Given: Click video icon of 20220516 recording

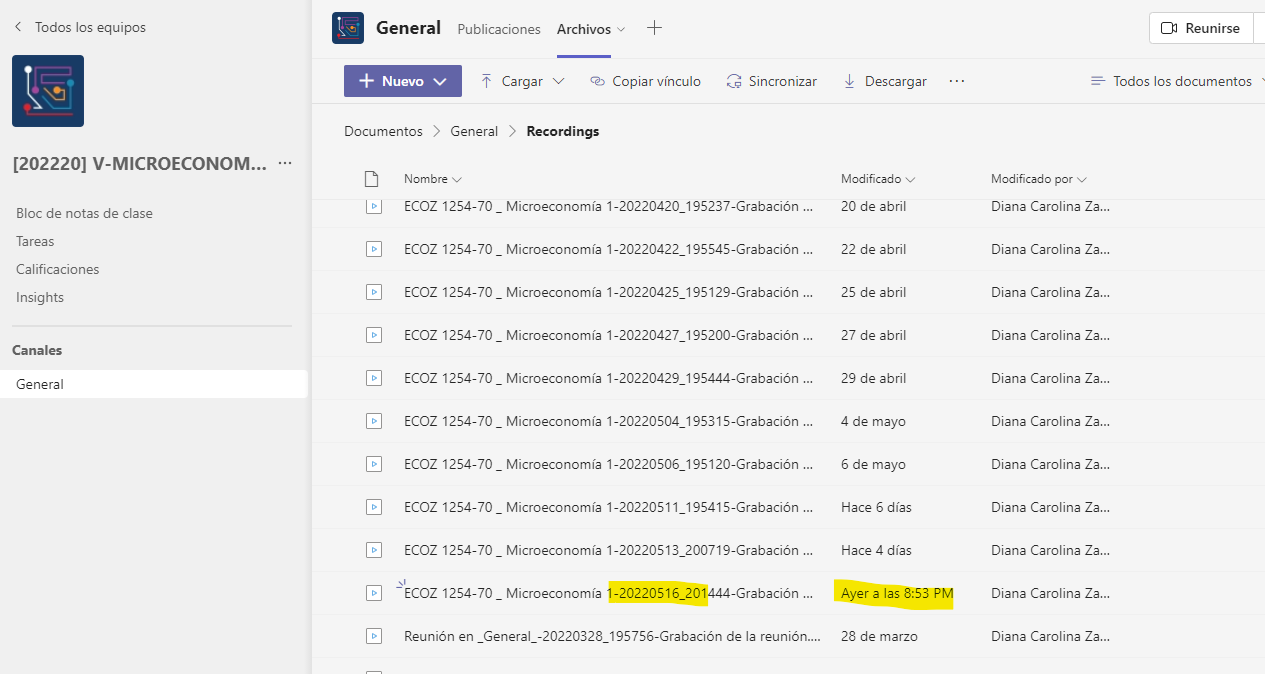Looking at the screenshot, I should [374, 593].
